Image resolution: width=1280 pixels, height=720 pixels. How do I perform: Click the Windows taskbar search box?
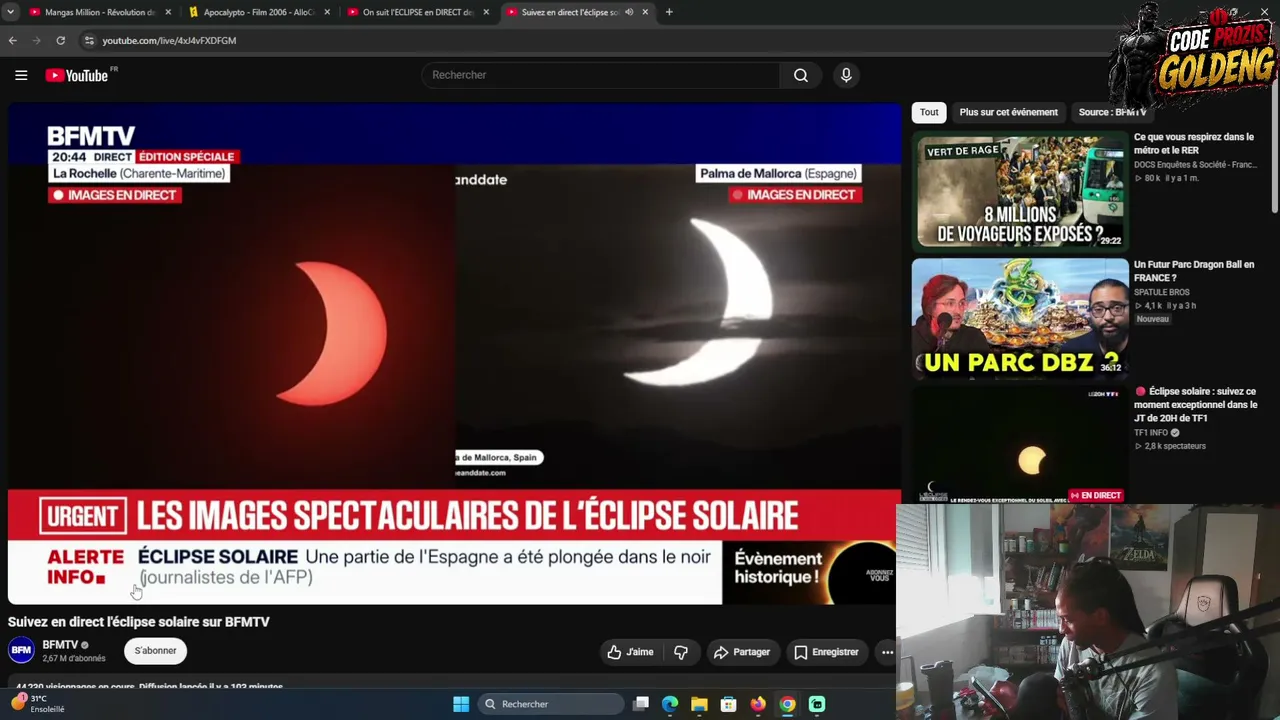551,704
